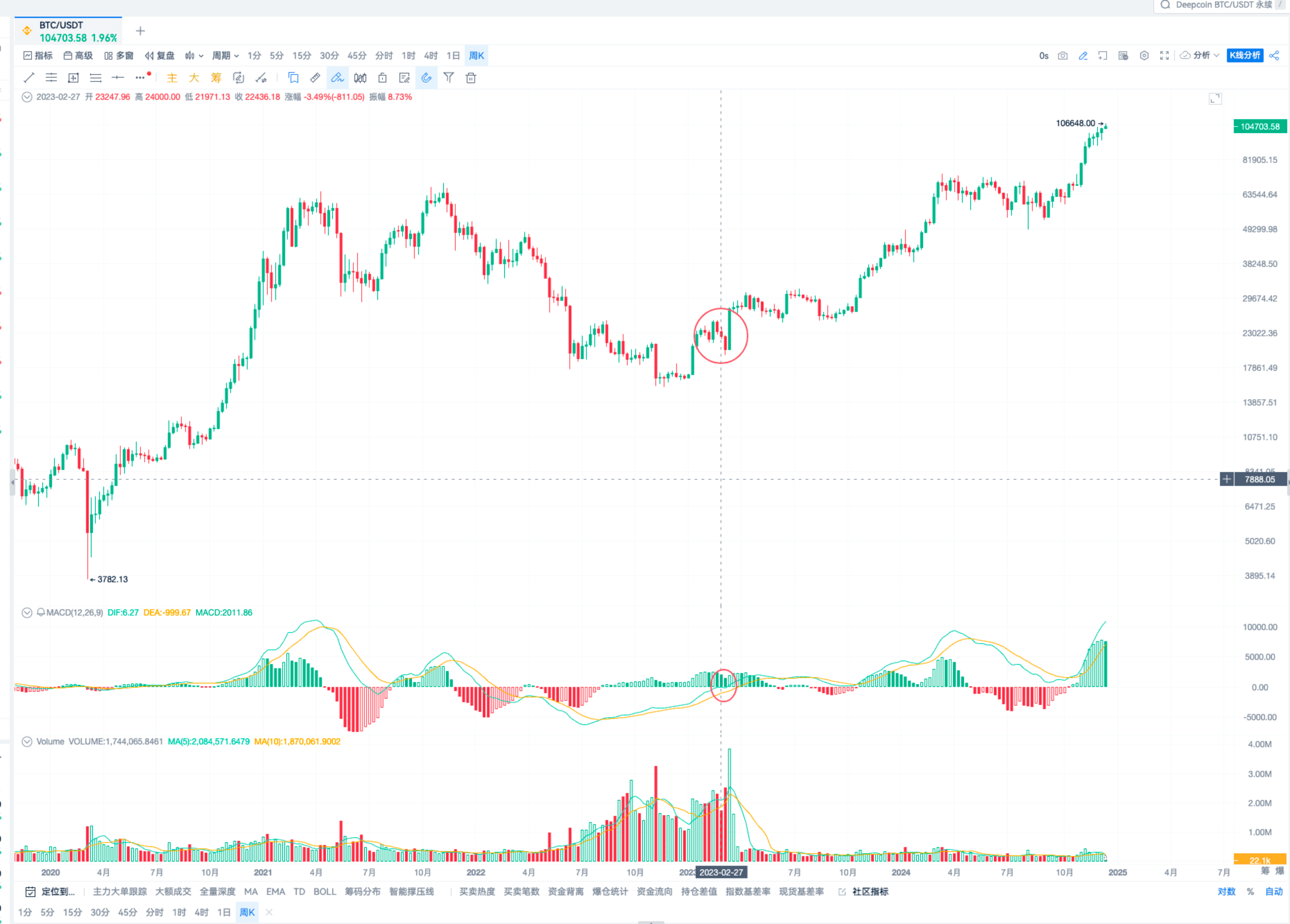This screenshot has width=1290, height=924.
Task: Start 复盘 replay mode
Action: [x=159, y=56]
